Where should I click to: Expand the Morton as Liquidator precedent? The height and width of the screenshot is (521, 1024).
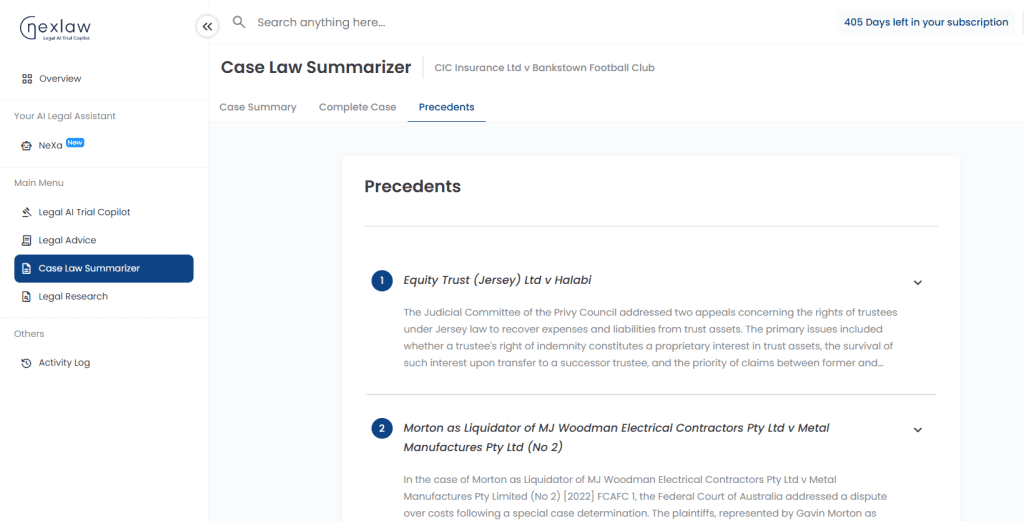918,430
